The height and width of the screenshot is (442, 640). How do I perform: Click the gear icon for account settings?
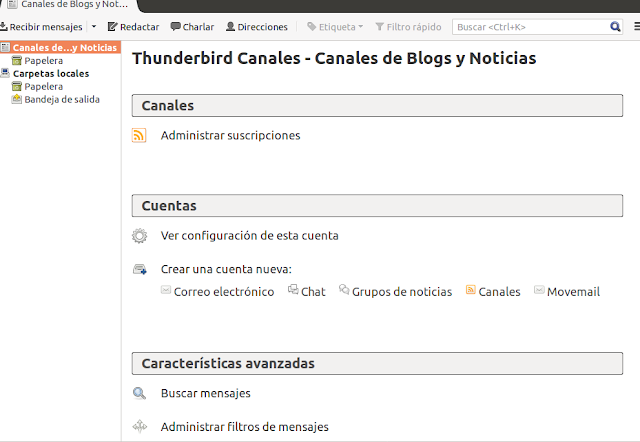[x=139, y=235]
